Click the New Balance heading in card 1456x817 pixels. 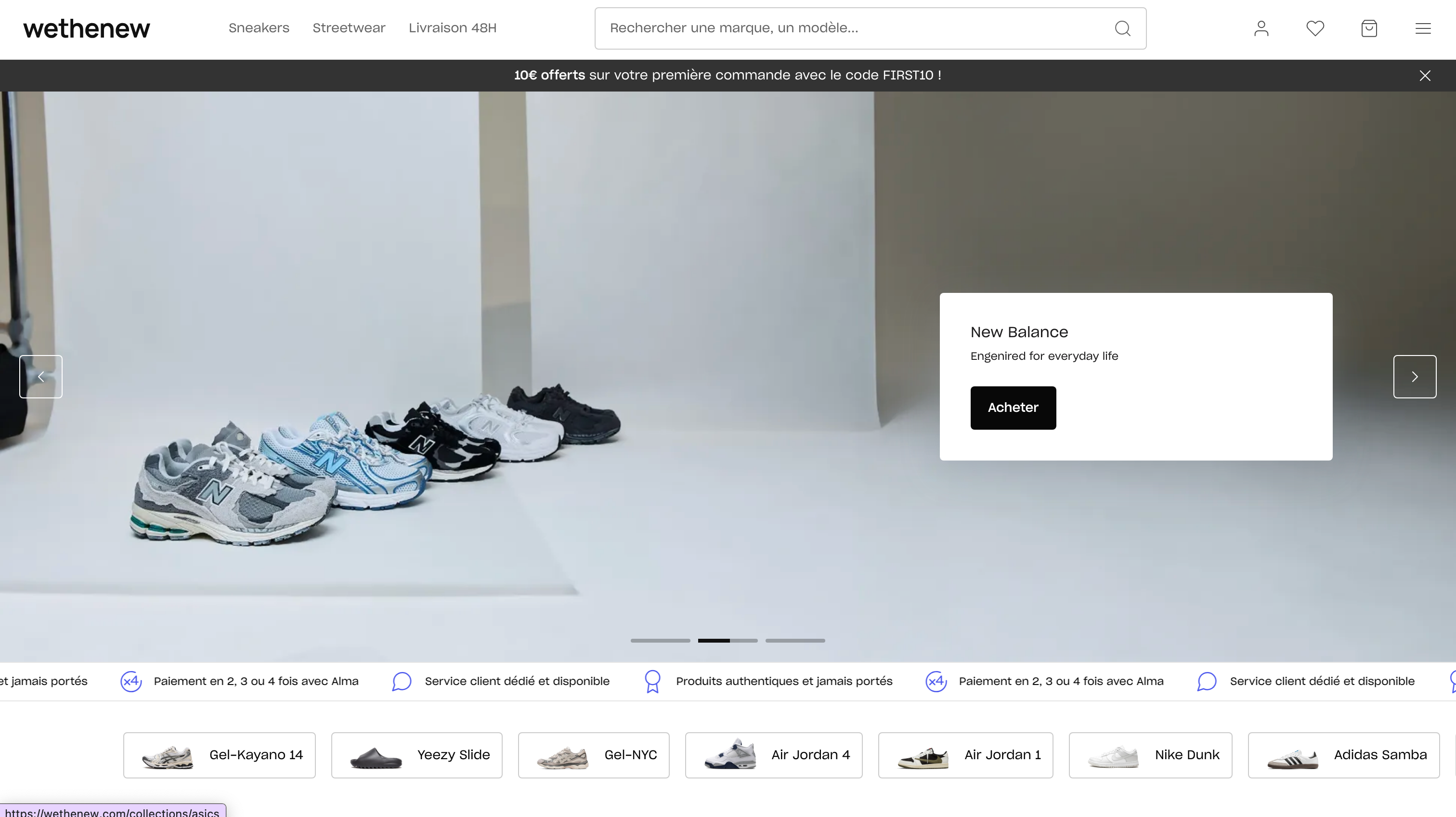pyautogui.click(x=1019, y=332)
